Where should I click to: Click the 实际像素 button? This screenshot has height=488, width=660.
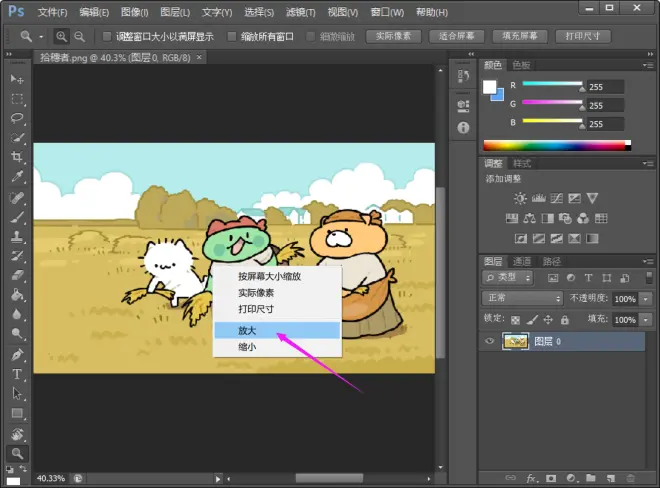click(x=393, y=36)
